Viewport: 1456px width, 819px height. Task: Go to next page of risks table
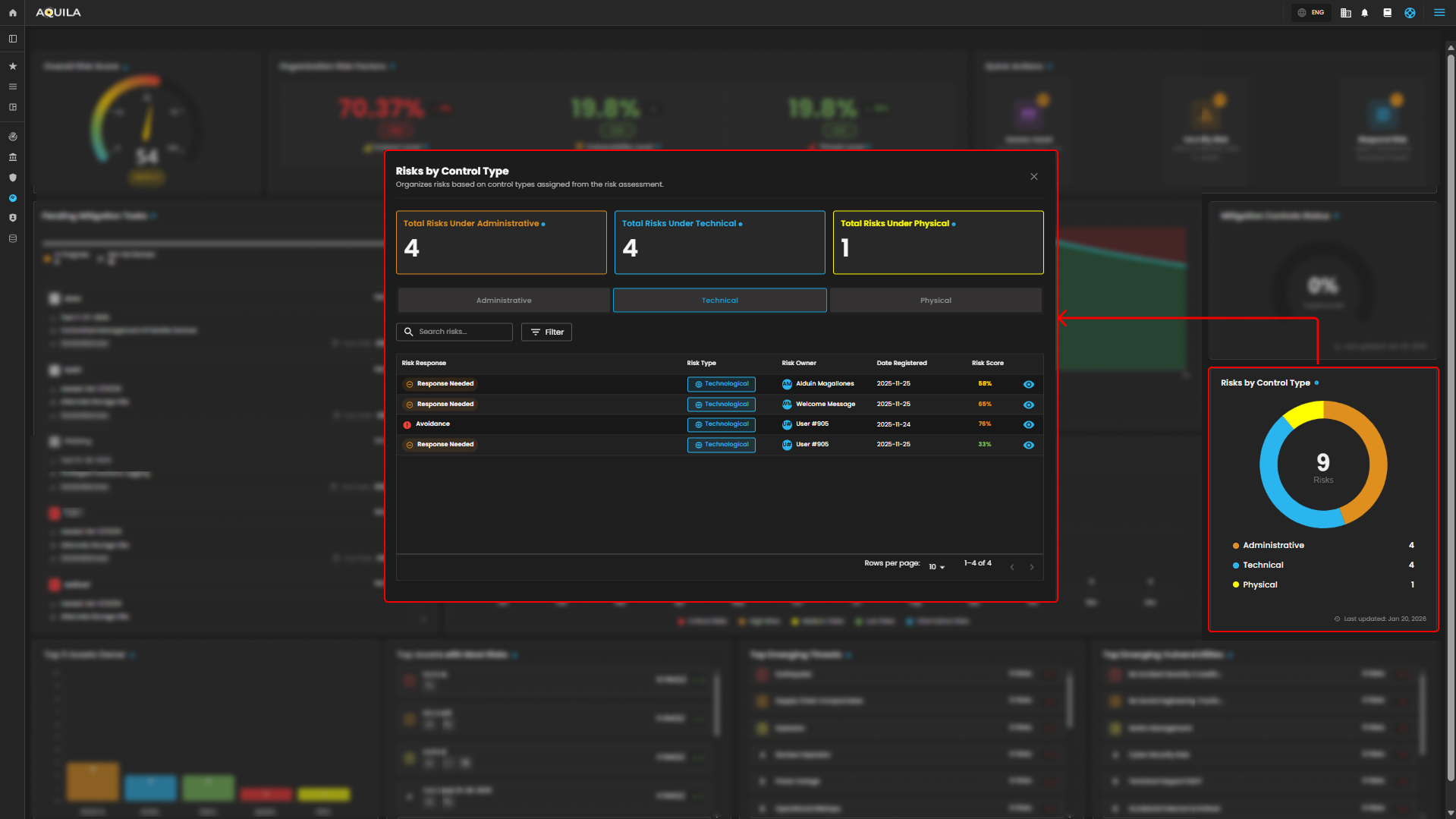coord(1031,567)
